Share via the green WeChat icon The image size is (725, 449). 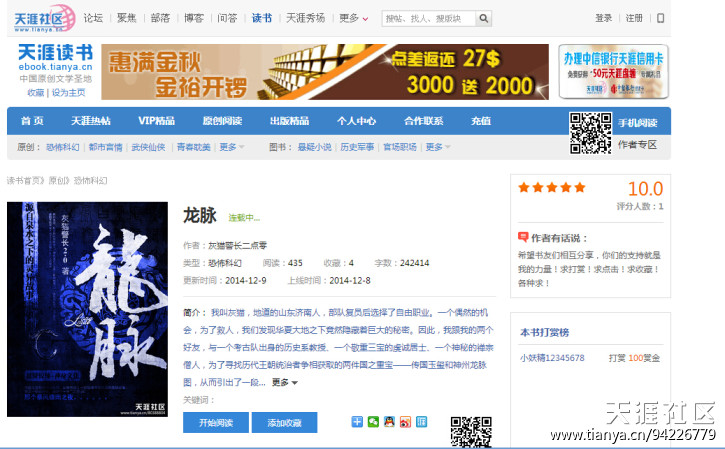pyautogui.click(x=373, y=422)
